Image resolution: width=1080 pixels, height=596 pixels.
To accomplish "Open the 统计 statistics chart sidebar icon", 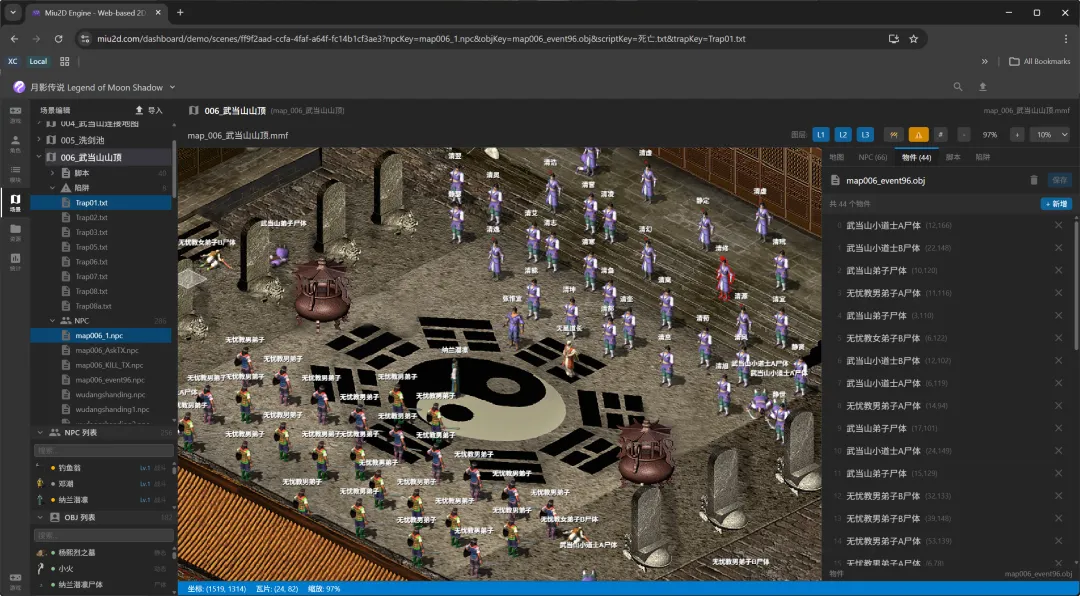I will click(x=15, y=261).
